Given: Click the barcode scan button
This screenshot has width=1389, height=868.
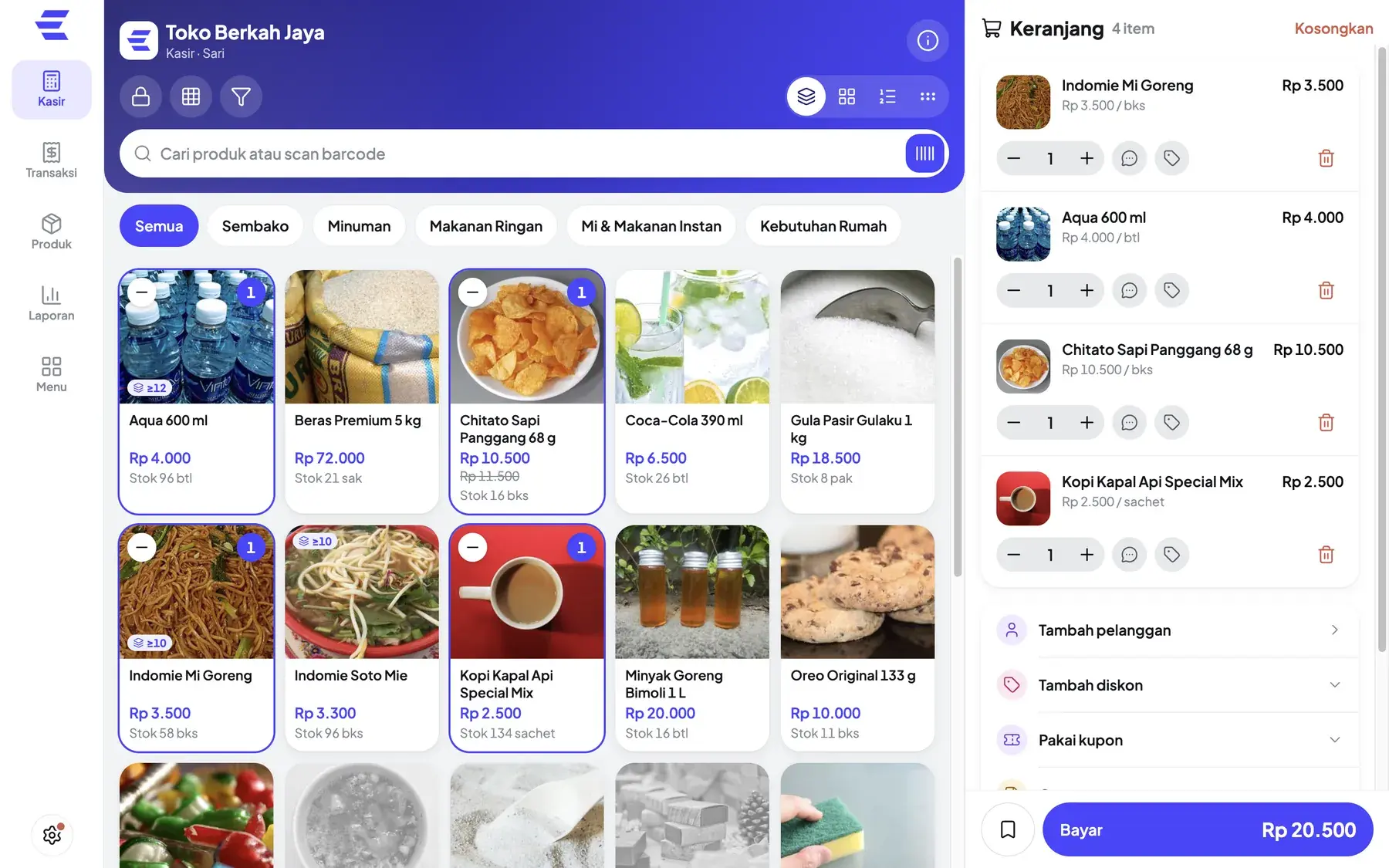Looking at the screenshot, I should (924, 154).
